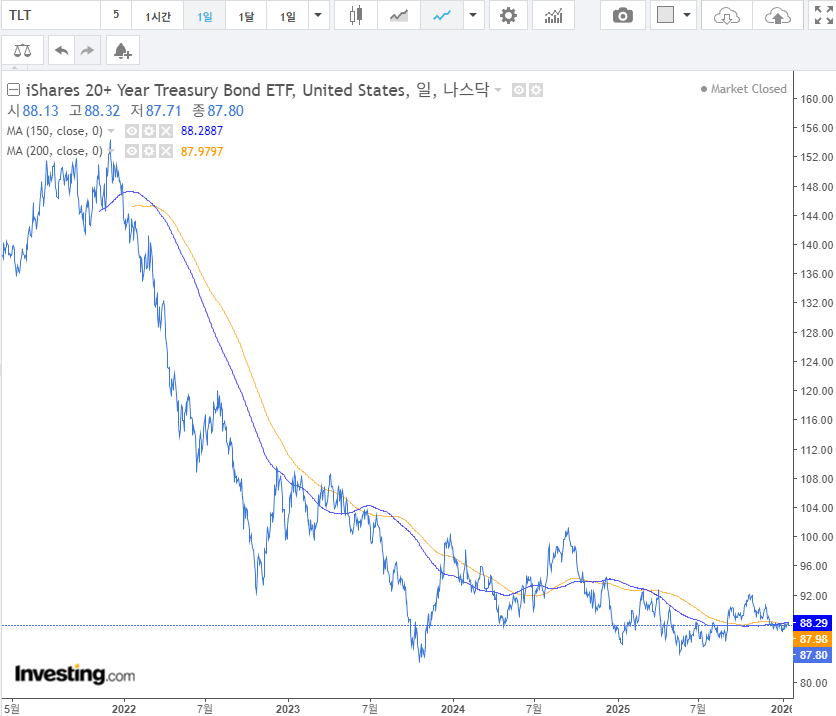
Task: Add a price alert with bell icon
Action: click(x=123, y=51)
